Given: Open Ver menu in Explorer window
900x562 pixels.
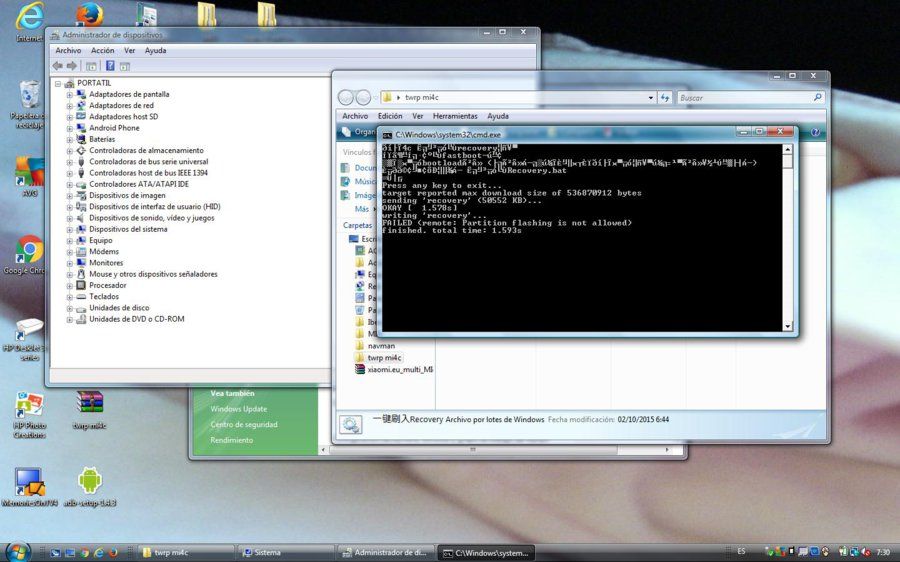Looking at the screenshot, I should pyautogui.click(x=417, y=116).
